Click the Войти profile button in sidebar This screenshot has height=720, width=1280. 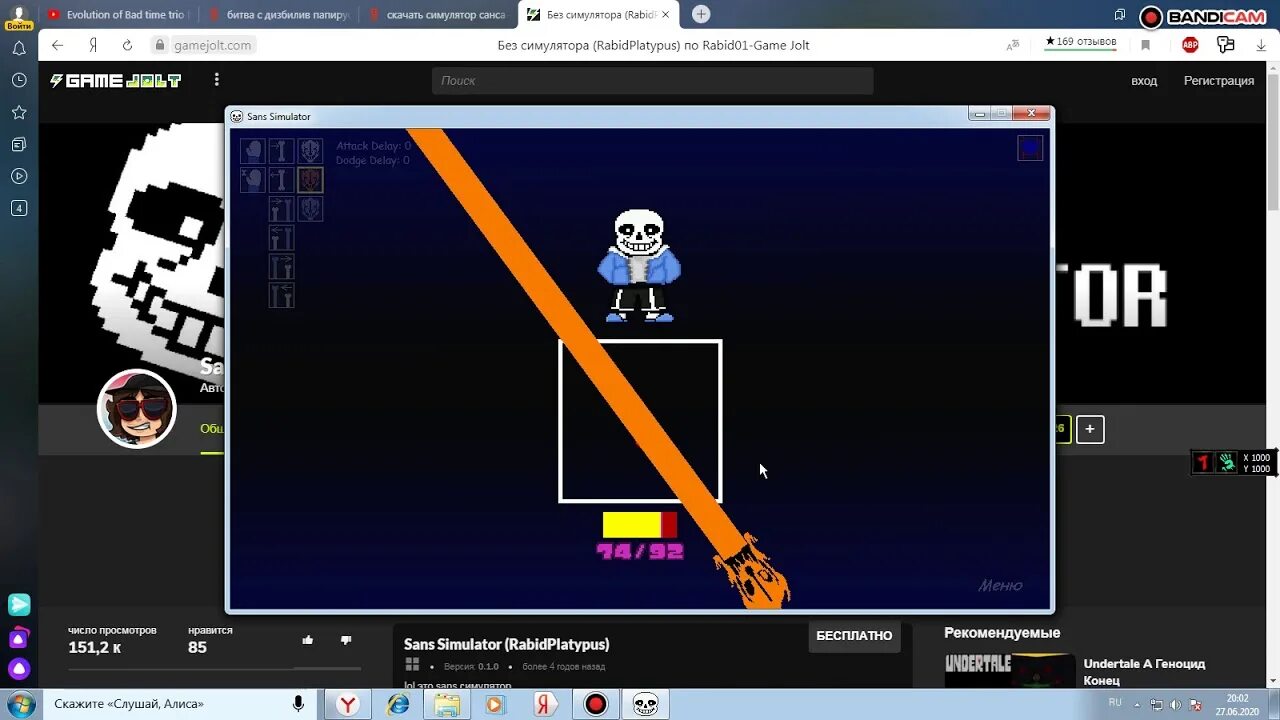(18, 18)
